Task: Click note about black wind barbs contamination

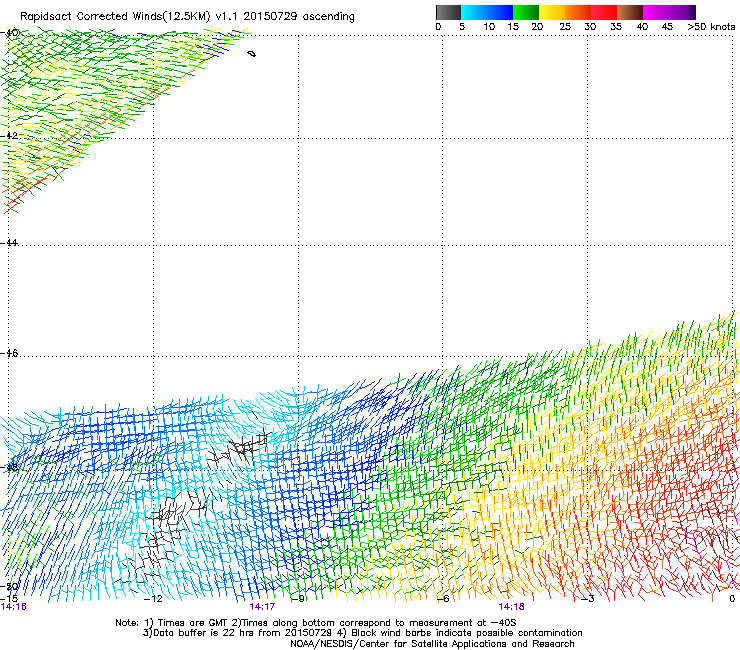Action: (467, 633)
